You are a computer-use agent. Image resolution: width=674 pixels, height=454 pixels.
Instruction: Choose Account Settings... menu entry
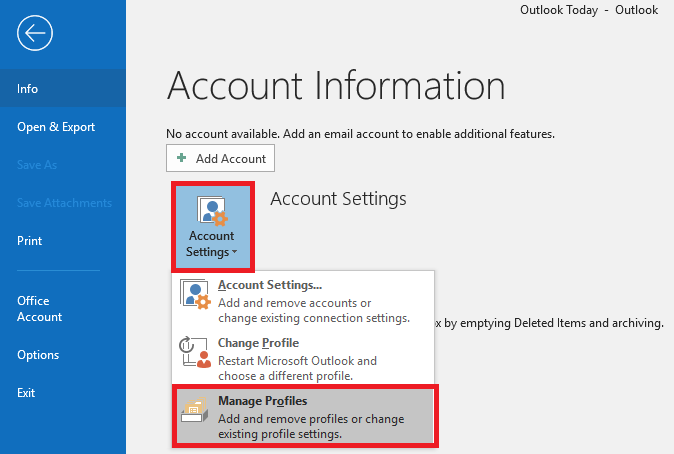[303, 301]
